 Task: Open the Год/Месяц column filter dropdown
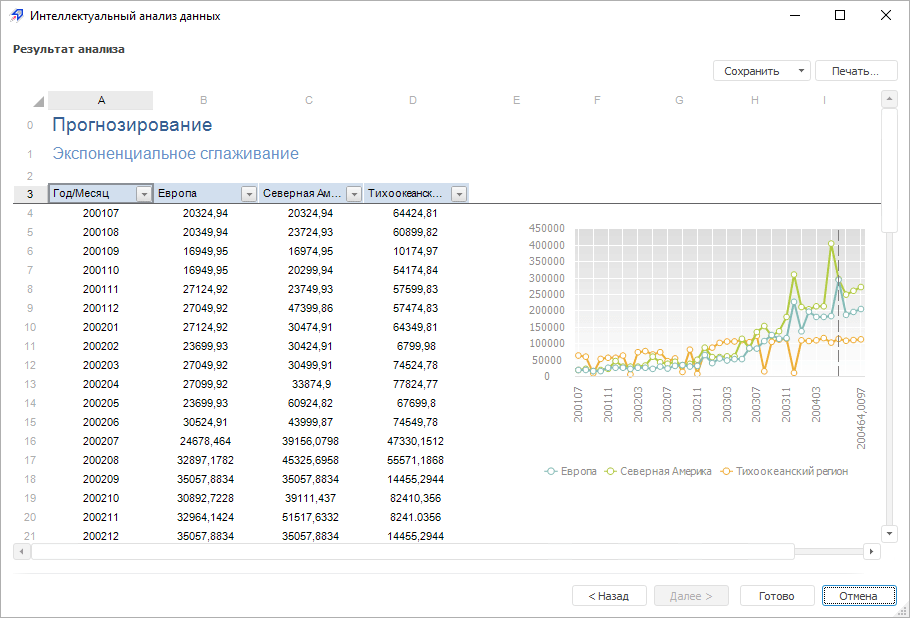coord(144,194)
